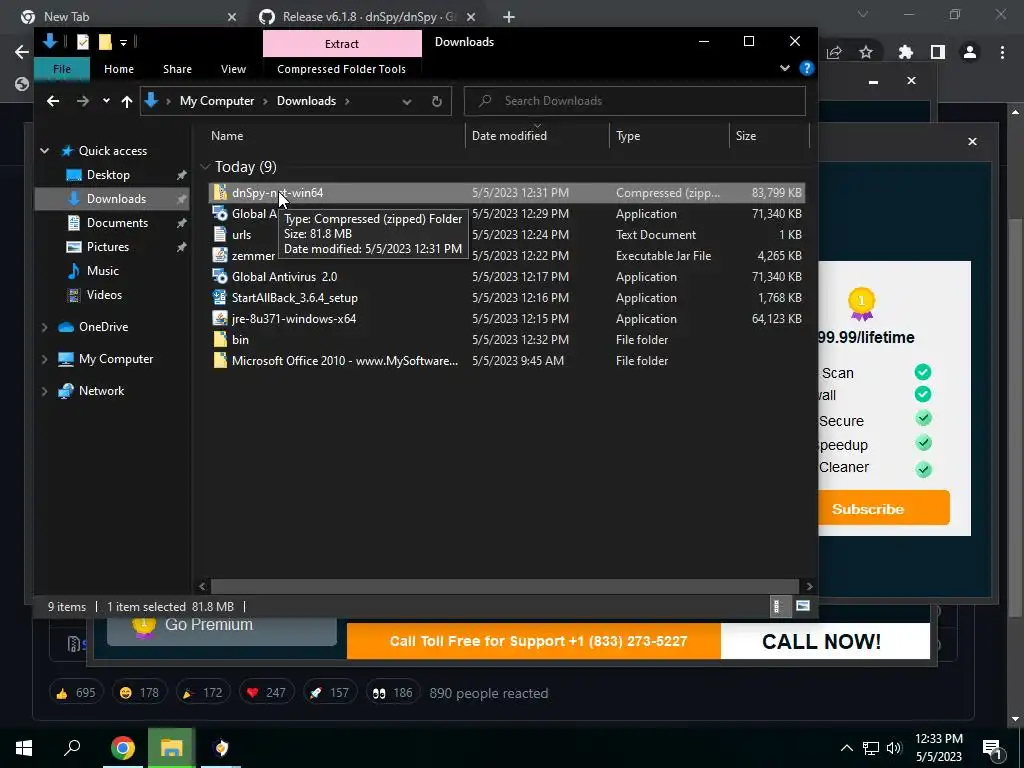Open Customize Quick Access Toolbar dropdown
This screenshot has width=1024, height=768.
tap(123, 43)
